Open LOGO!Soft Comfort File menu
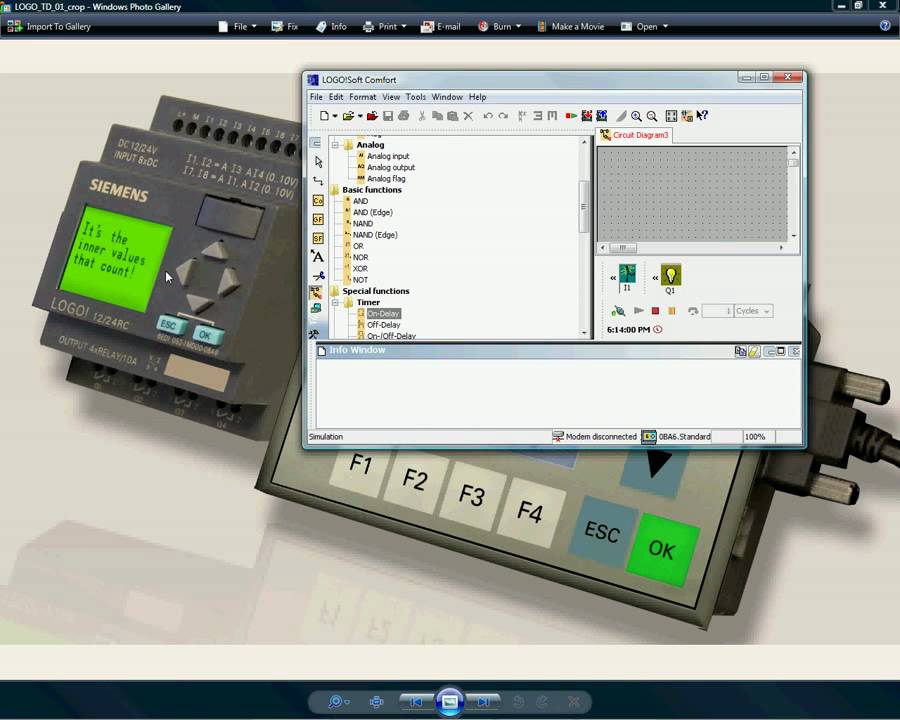900x720 pixels. pos(316,97)
